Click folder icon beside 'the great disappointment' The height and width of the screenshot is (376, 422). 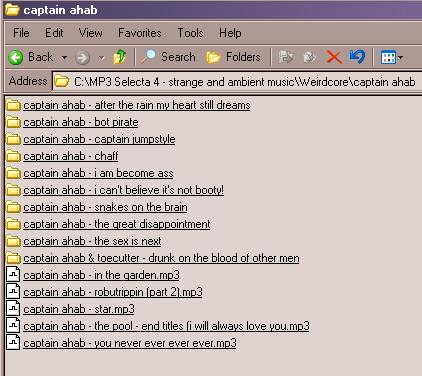point(13,224)
